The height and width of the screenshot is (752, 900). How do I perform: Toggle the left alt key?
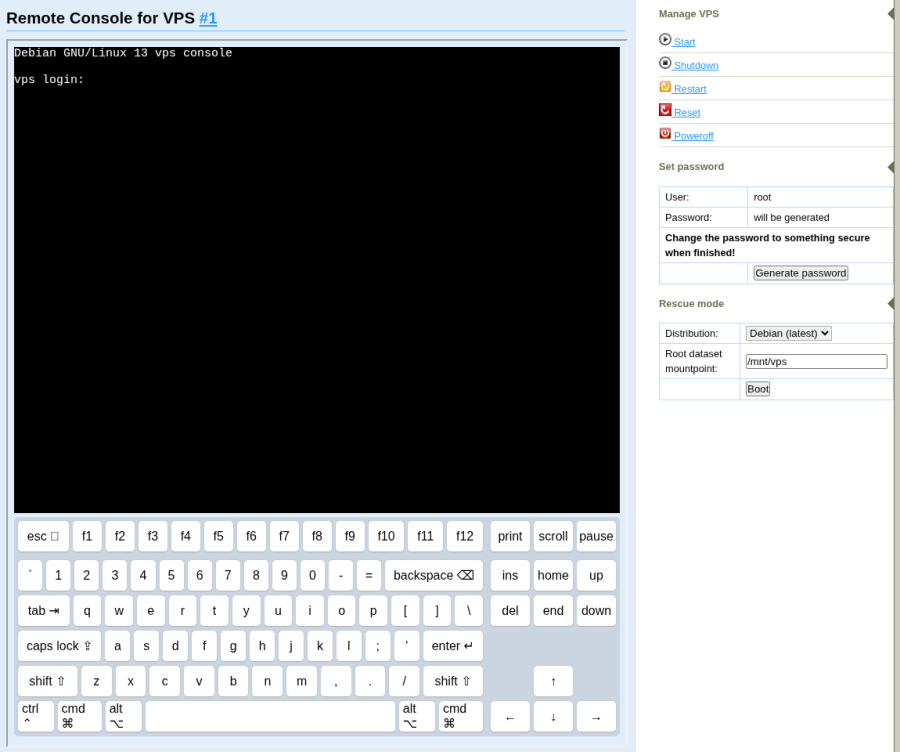tap(123, 716)
